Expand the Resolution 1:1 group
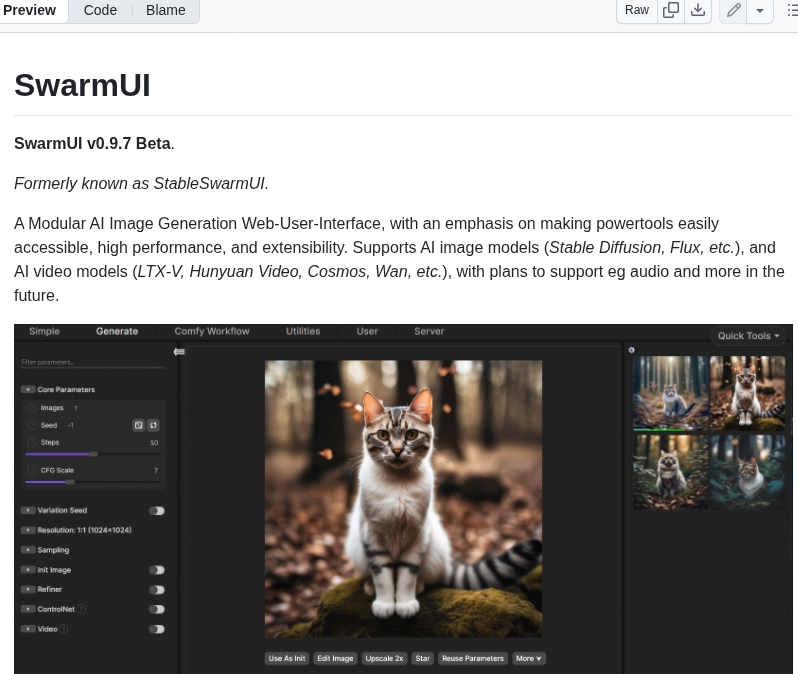 [x=28, y=530]
